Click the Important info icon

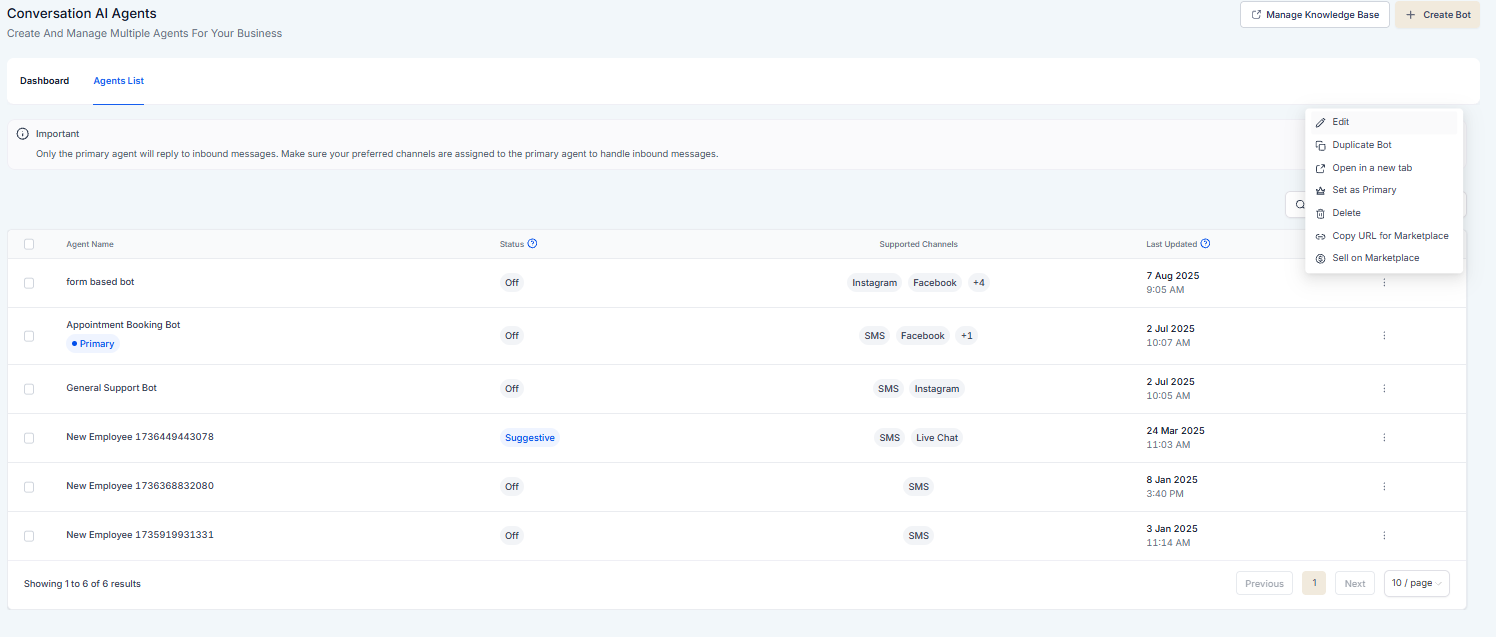coord(23,133)
